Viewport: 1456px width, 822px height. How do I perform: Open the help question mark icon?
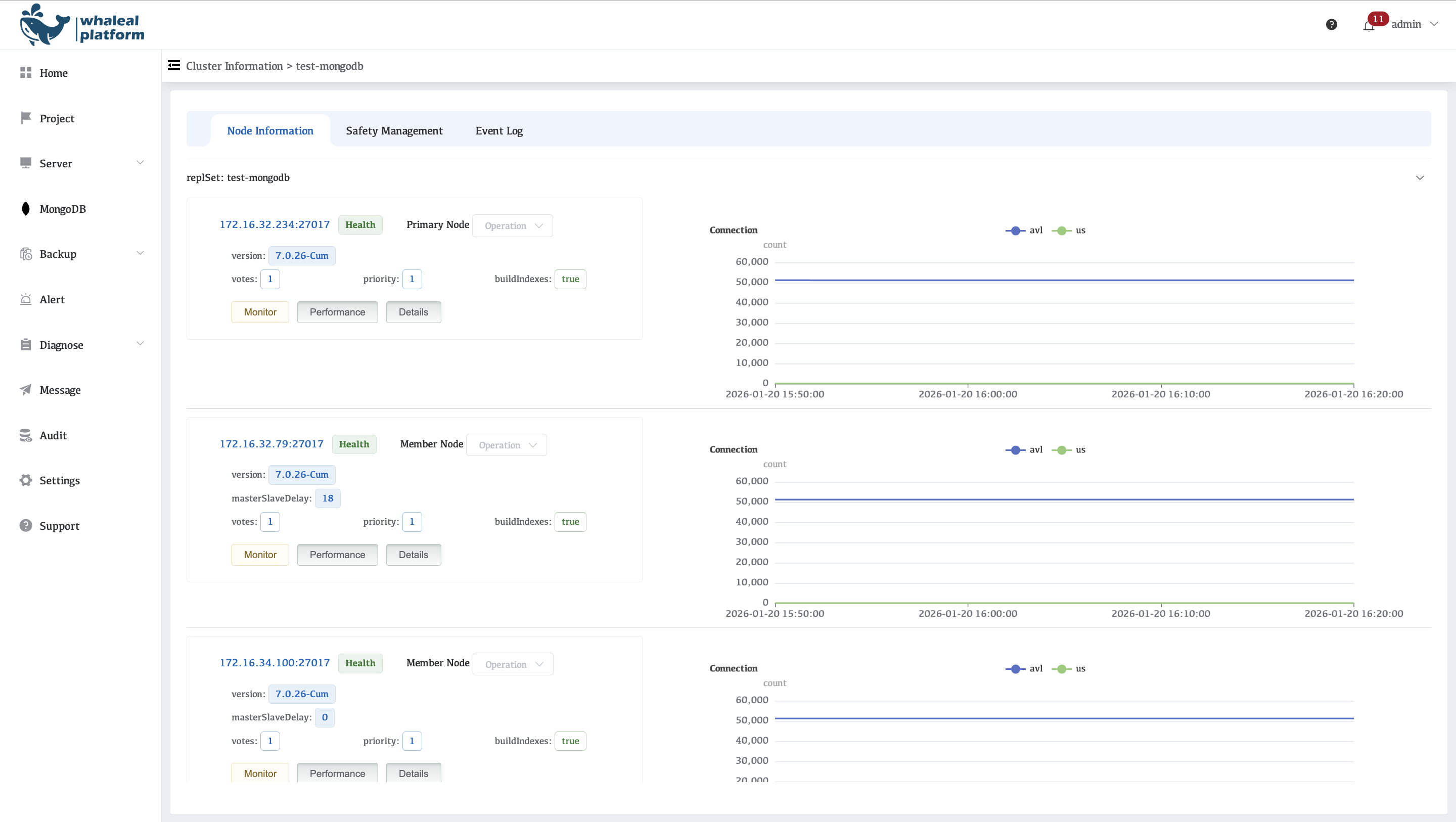1331,24
